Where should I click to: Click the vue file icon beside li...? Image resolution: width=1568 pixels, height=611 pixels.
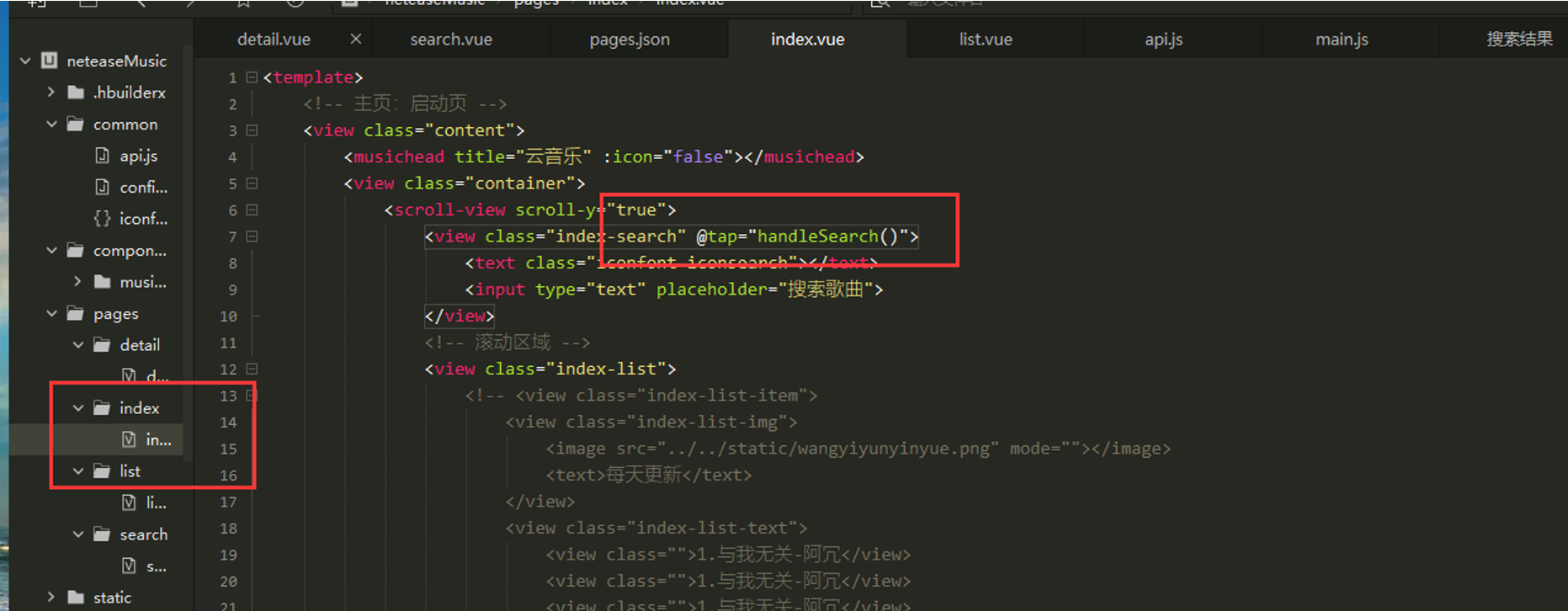(x=129, y=502)
